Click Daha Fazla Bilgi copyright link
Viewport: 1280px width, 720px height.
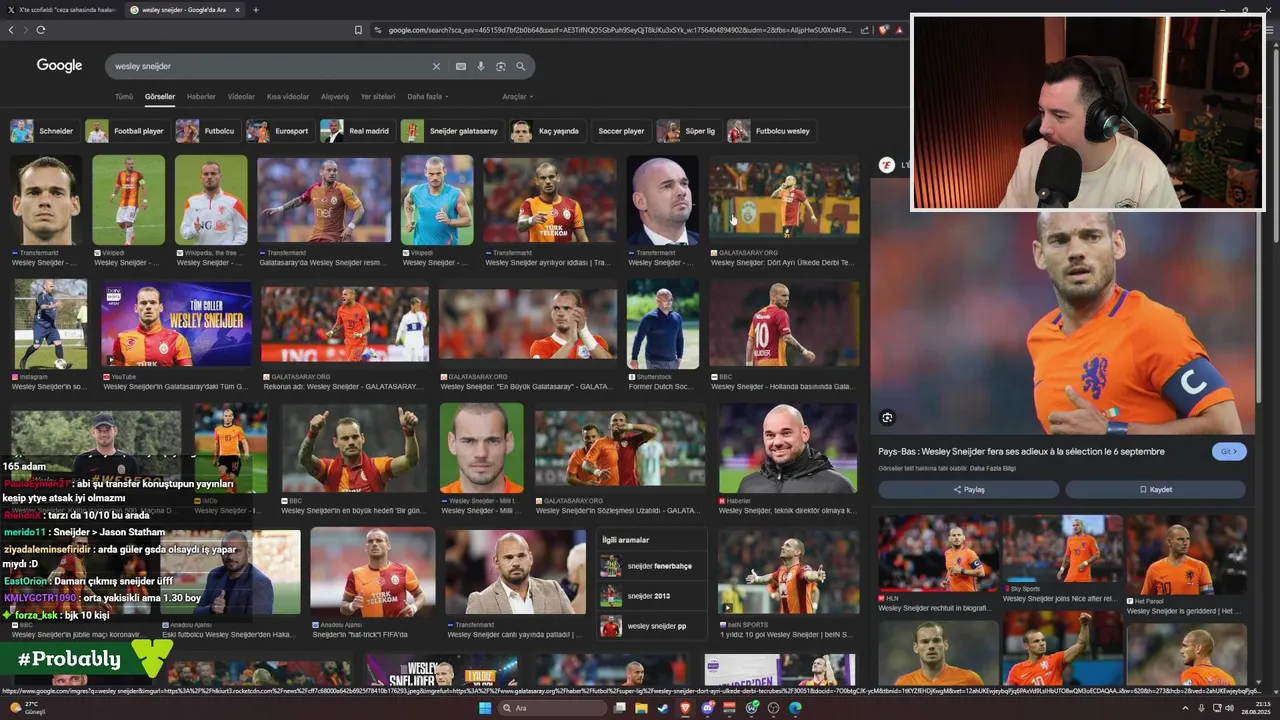coord(993,468)
